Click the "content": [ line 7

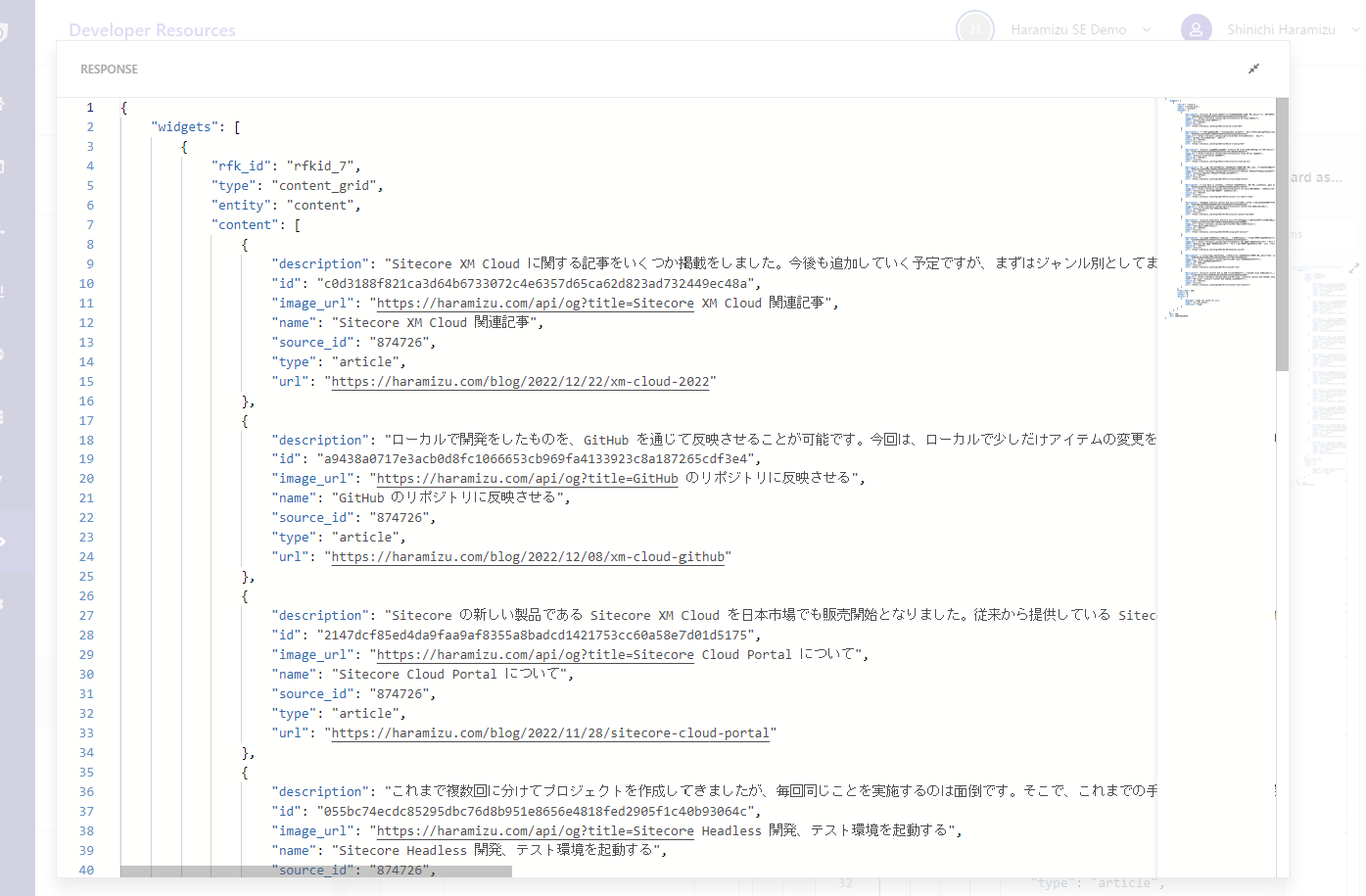click(256, 225)
